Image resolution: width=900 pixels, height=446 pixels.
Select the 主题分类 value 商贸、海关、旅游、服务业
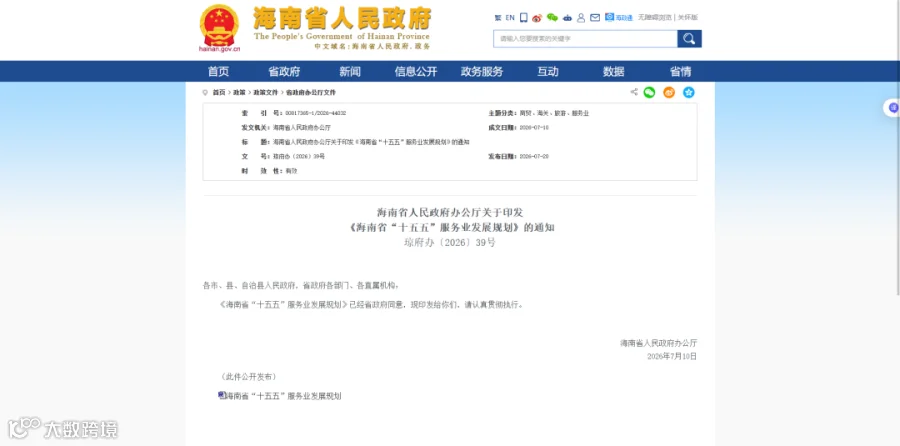tap(554, 114)
